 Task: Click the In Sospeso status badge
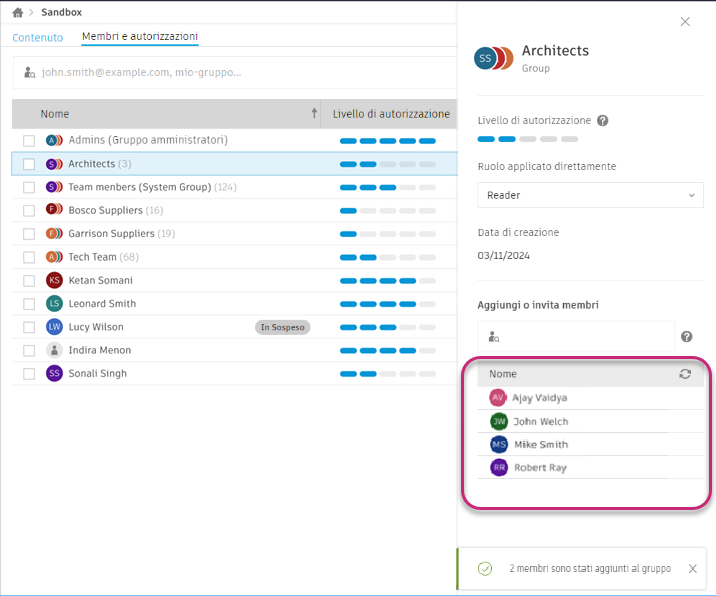[282, 327]
